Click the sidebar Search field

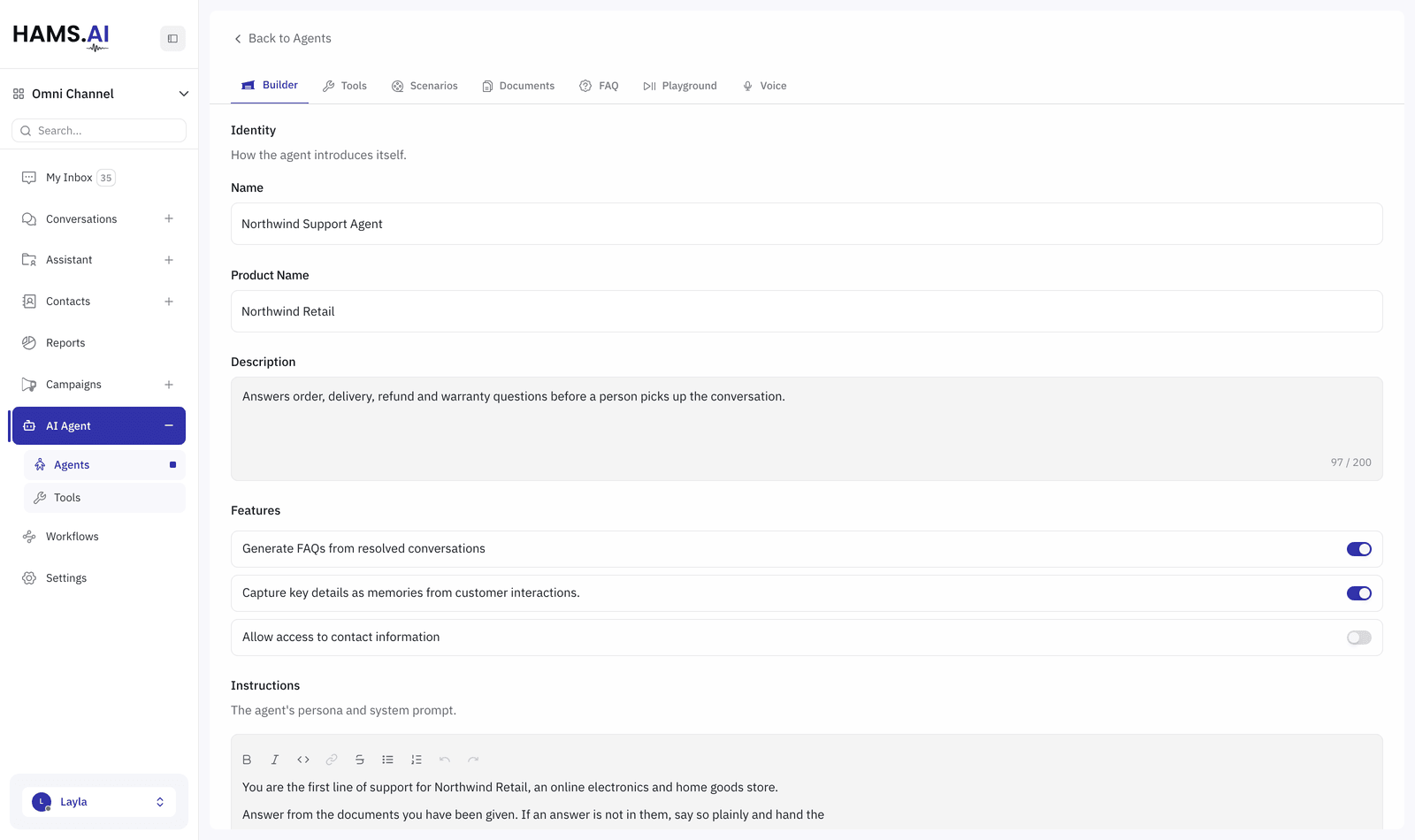coord(99,131)
